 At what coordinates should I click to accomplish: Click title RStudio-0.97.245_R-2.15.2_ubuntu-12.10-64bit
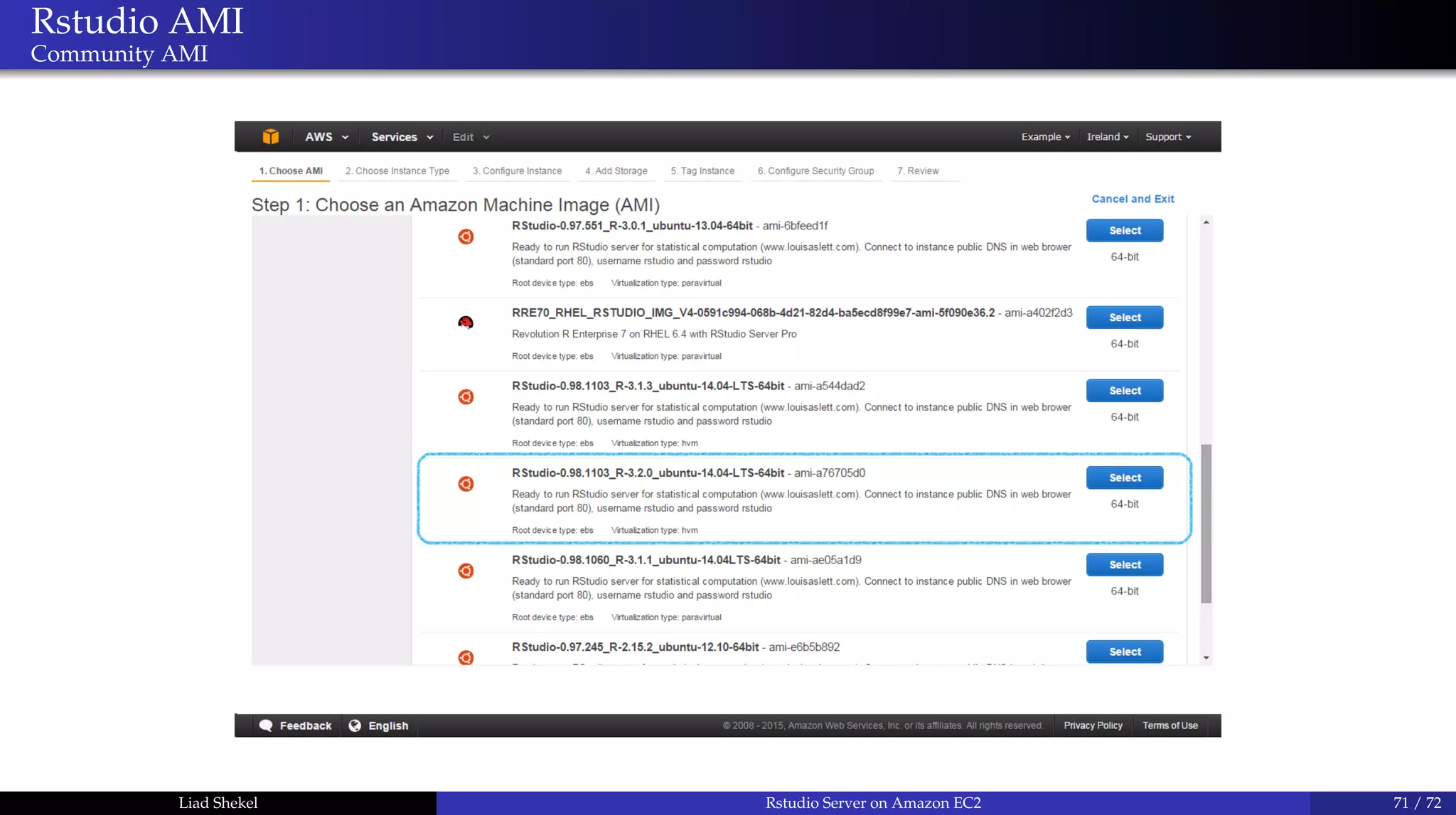tap(635, 647)
